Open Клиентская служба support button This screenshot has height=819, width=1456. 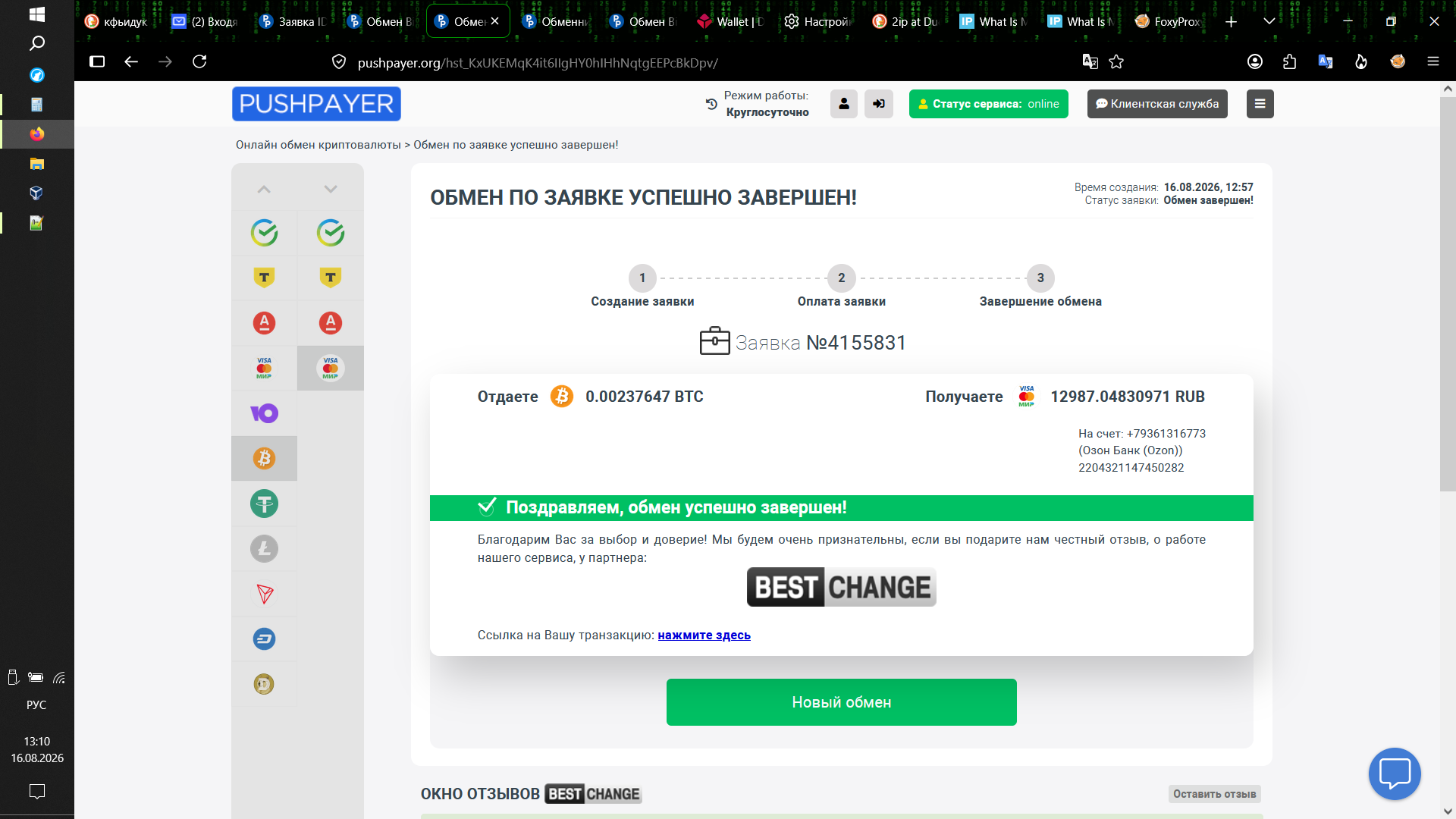(1157, 104)
